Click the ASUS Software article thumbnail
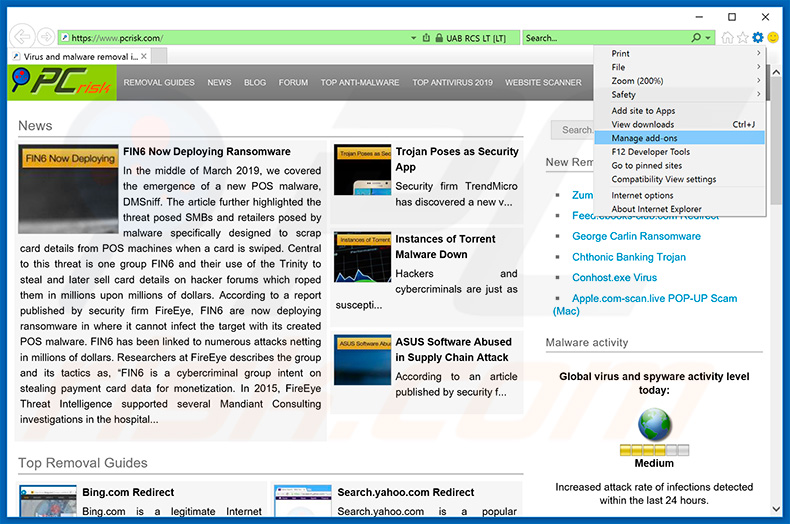Image resolution: width=790 pixels, height=524 pixels. click(362, 360)
